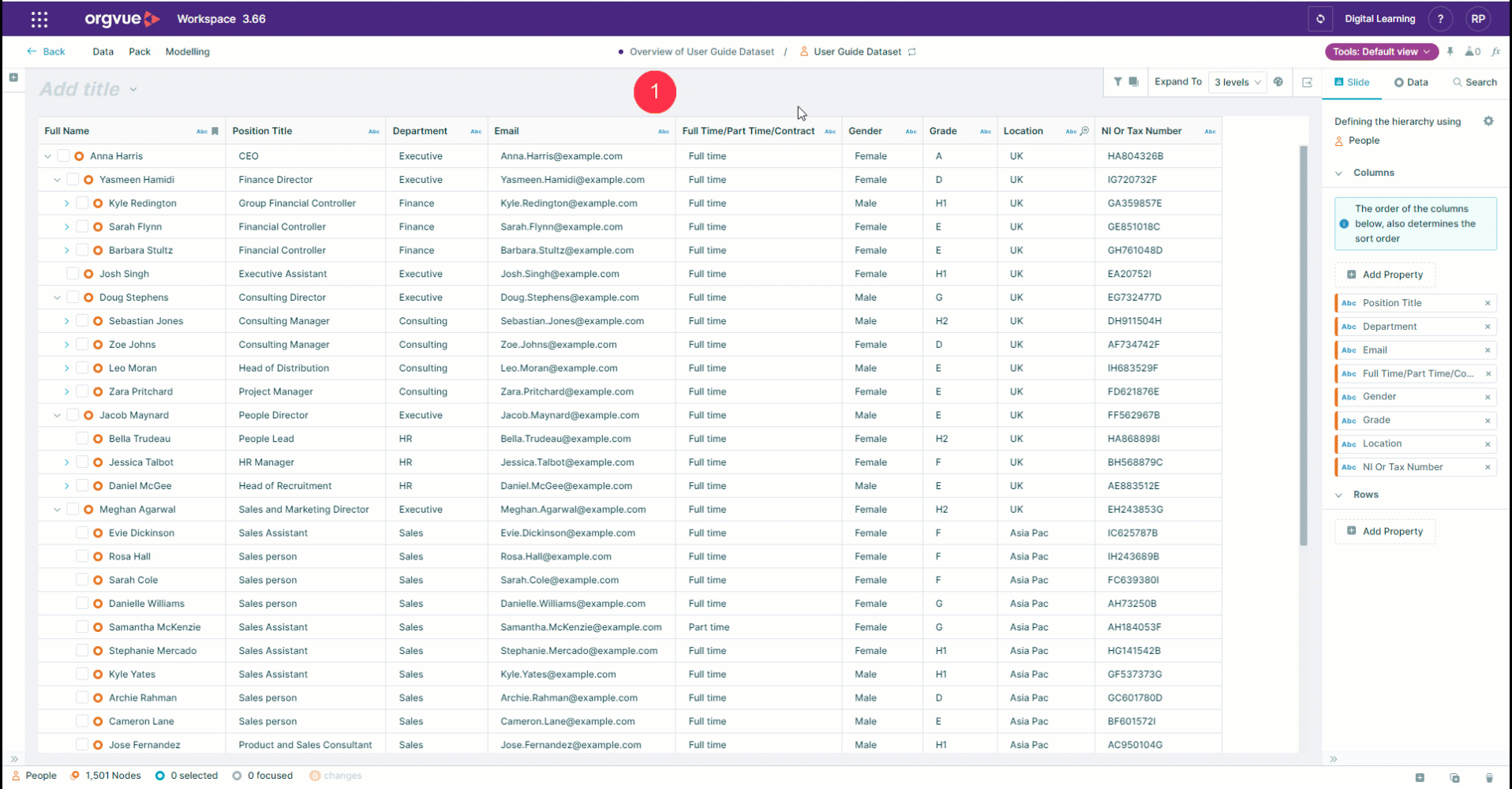This screenshot has width=1512, height=789.
Task: Tick the checkbox for Evie Dickinson
Action: 82,533
